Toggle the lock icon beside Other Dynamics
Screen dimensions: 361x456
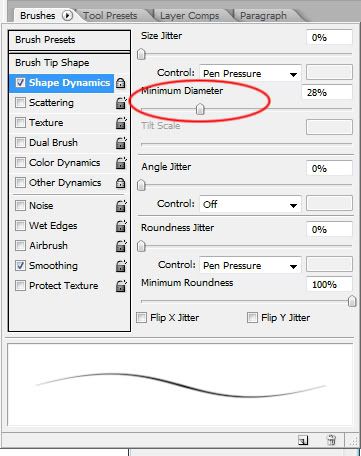pyautogui.click(x=120, y=183)
